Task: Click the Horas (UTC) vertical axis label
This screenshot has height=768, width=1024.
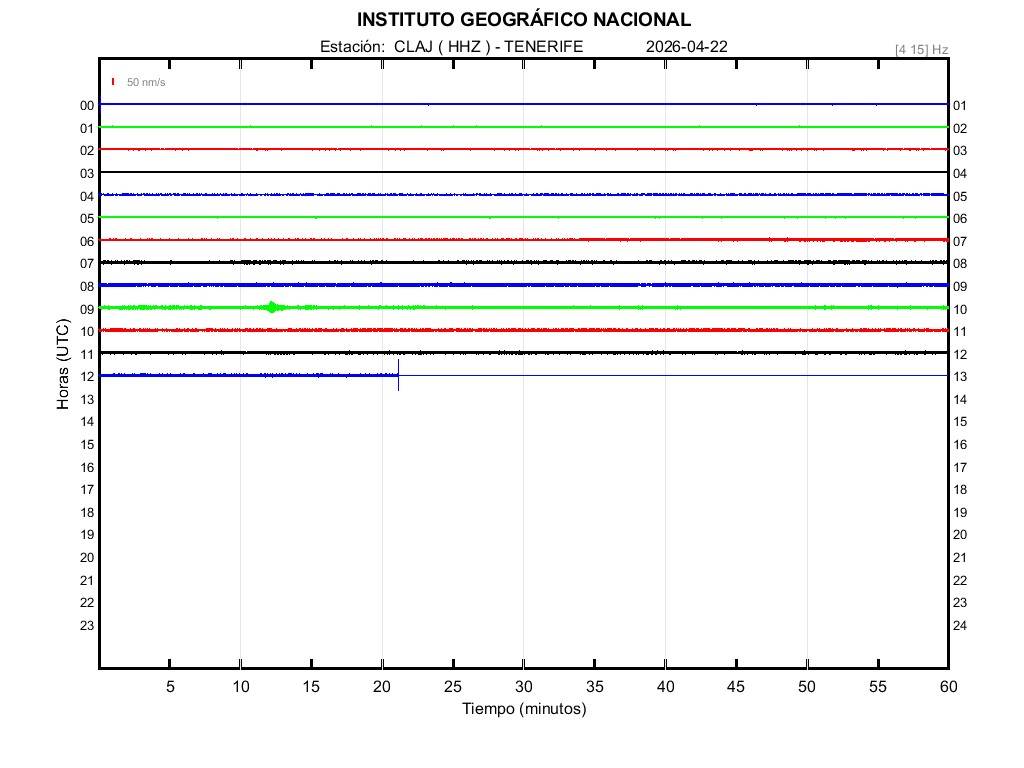Action: (63, 365)
